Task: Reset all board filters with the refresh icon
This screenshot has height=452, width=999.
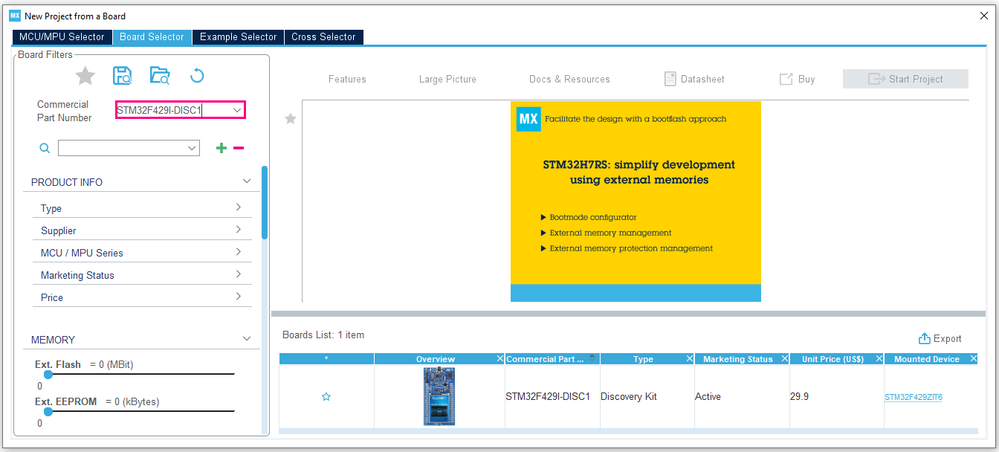Action: point(197,76)
